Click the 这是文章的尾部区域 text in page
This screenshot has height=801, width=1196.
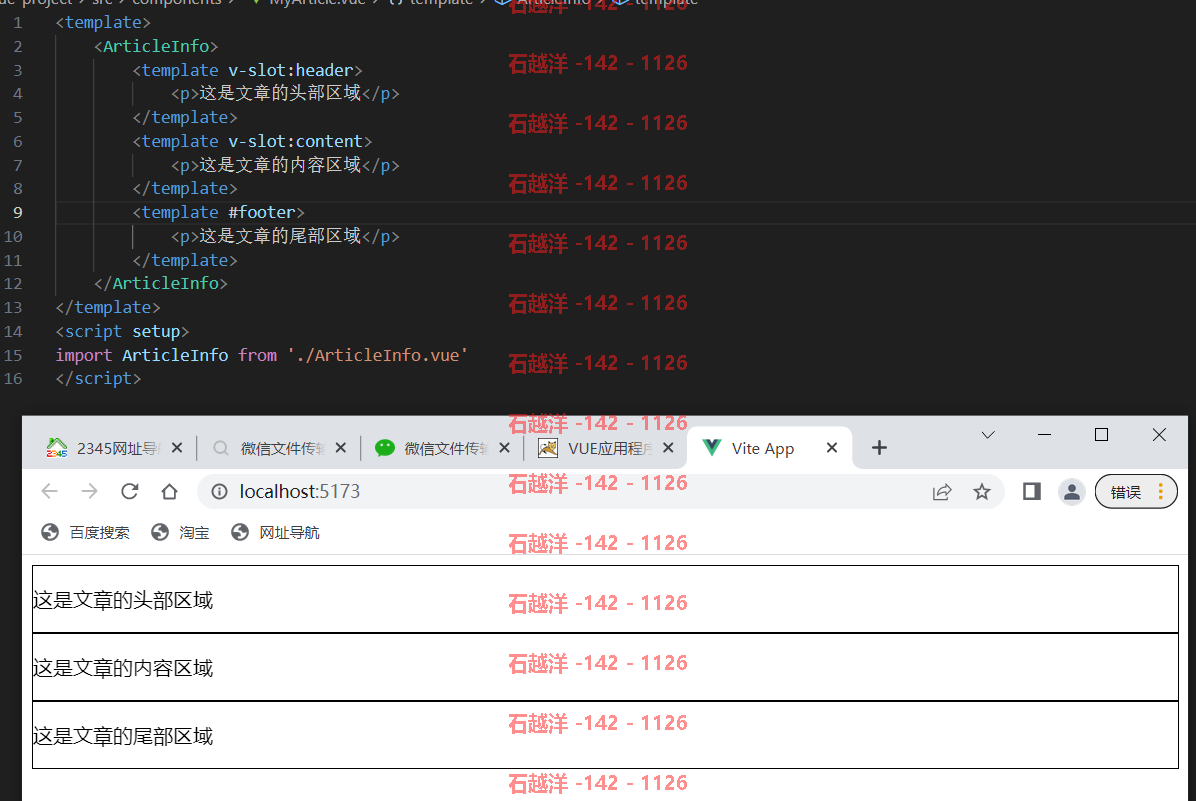click(x=123, y=736)
